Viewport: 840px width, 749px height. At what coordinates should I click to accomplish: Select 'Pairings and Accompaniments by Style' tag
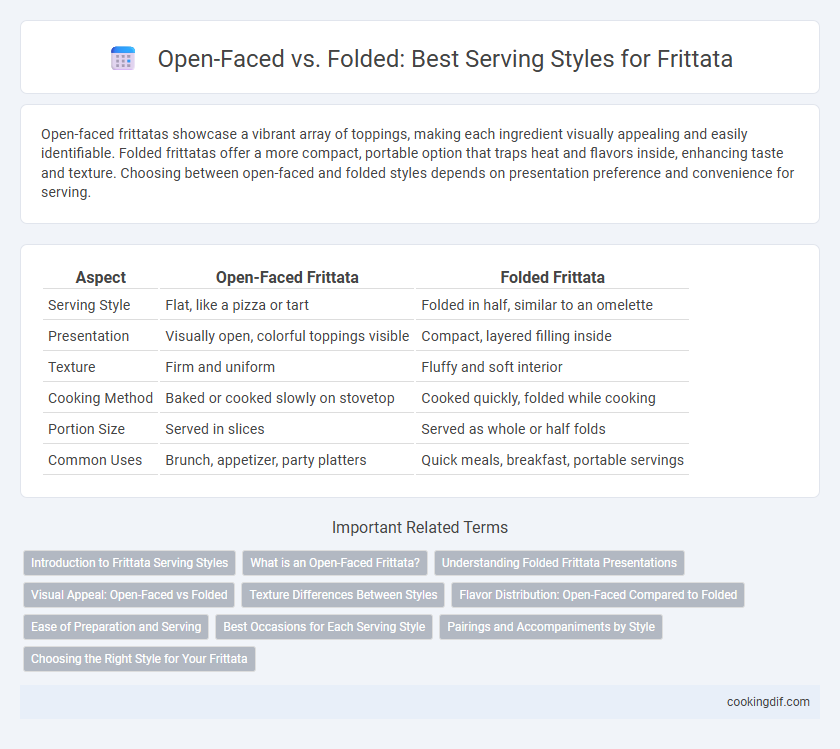[551, 627]
